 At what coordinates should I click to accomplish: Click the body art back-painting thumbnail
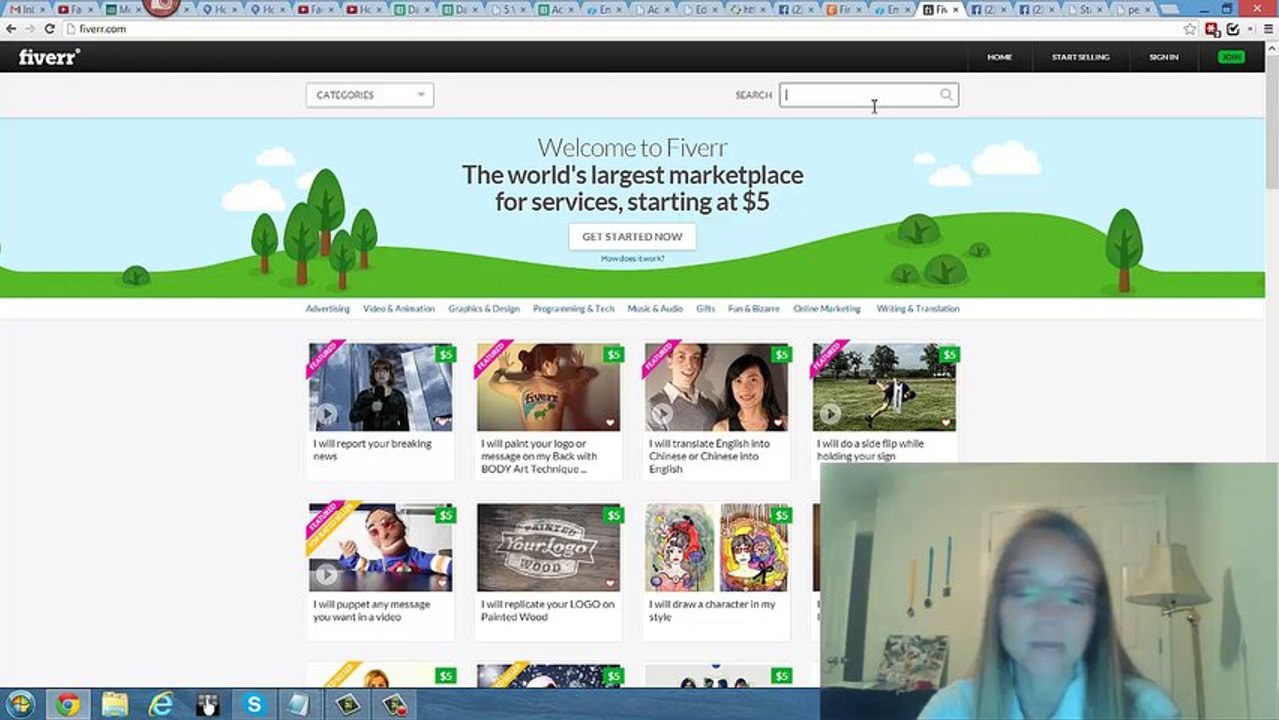548,387
